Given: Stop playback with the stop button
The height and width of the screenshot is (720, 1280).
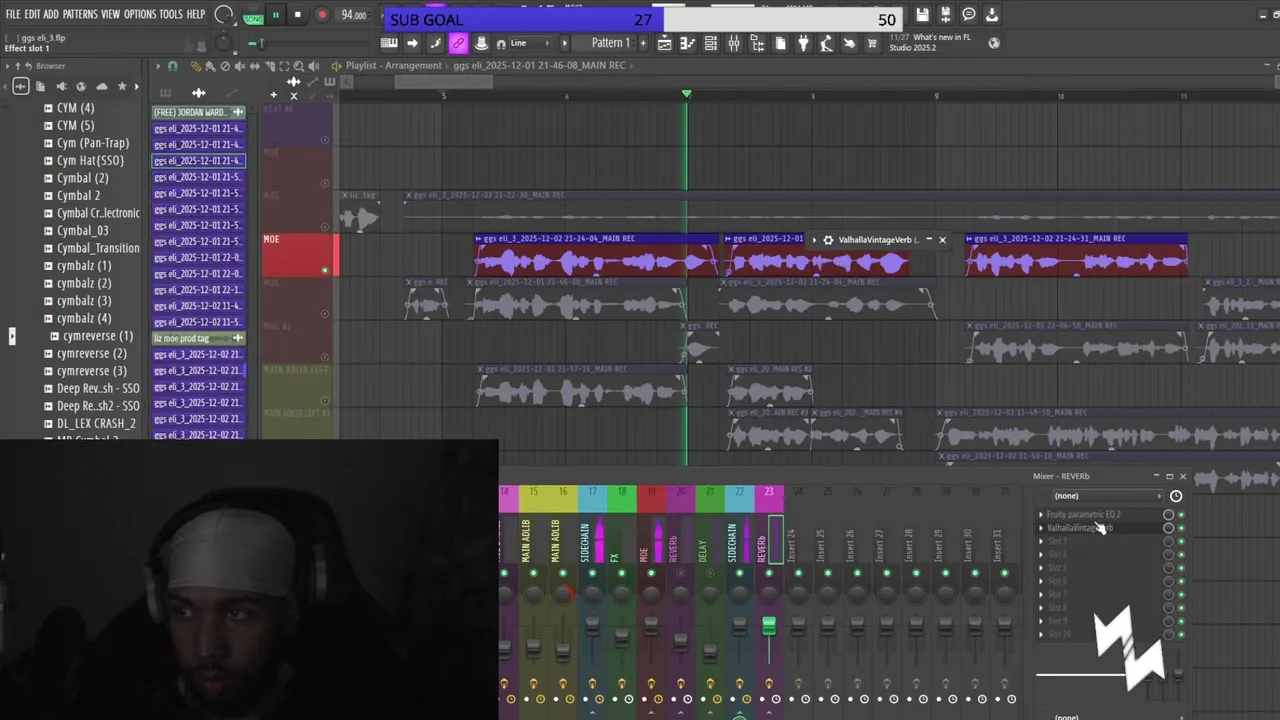Looking at the screenshot, I should click(x=297, y=15).
